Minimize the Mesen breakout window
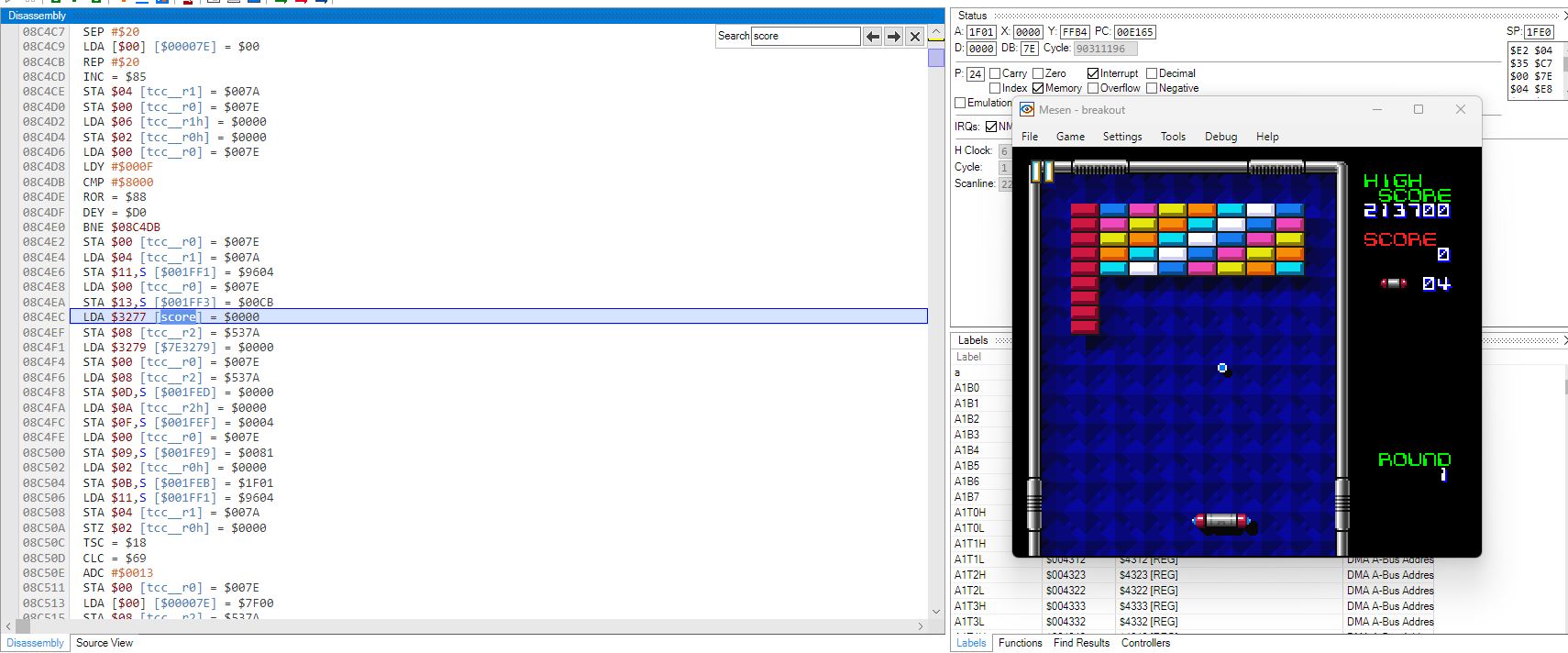 click(x=1376, y=110)
